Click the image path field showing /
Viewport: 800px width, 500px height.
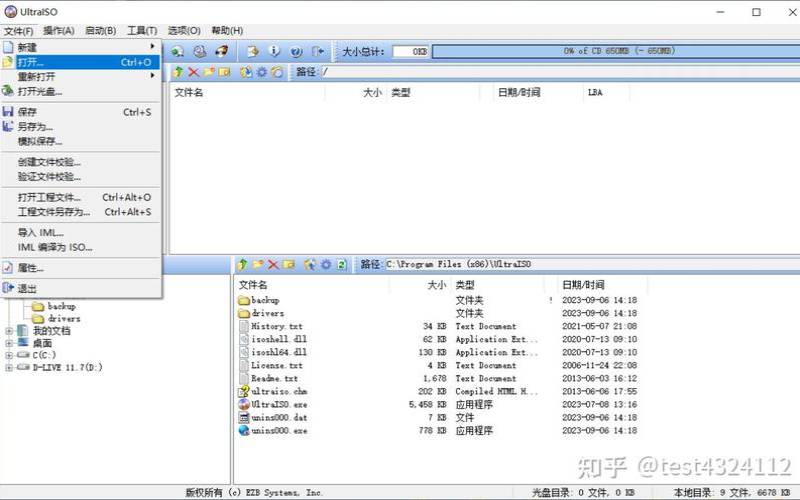[x=560, y=72]
